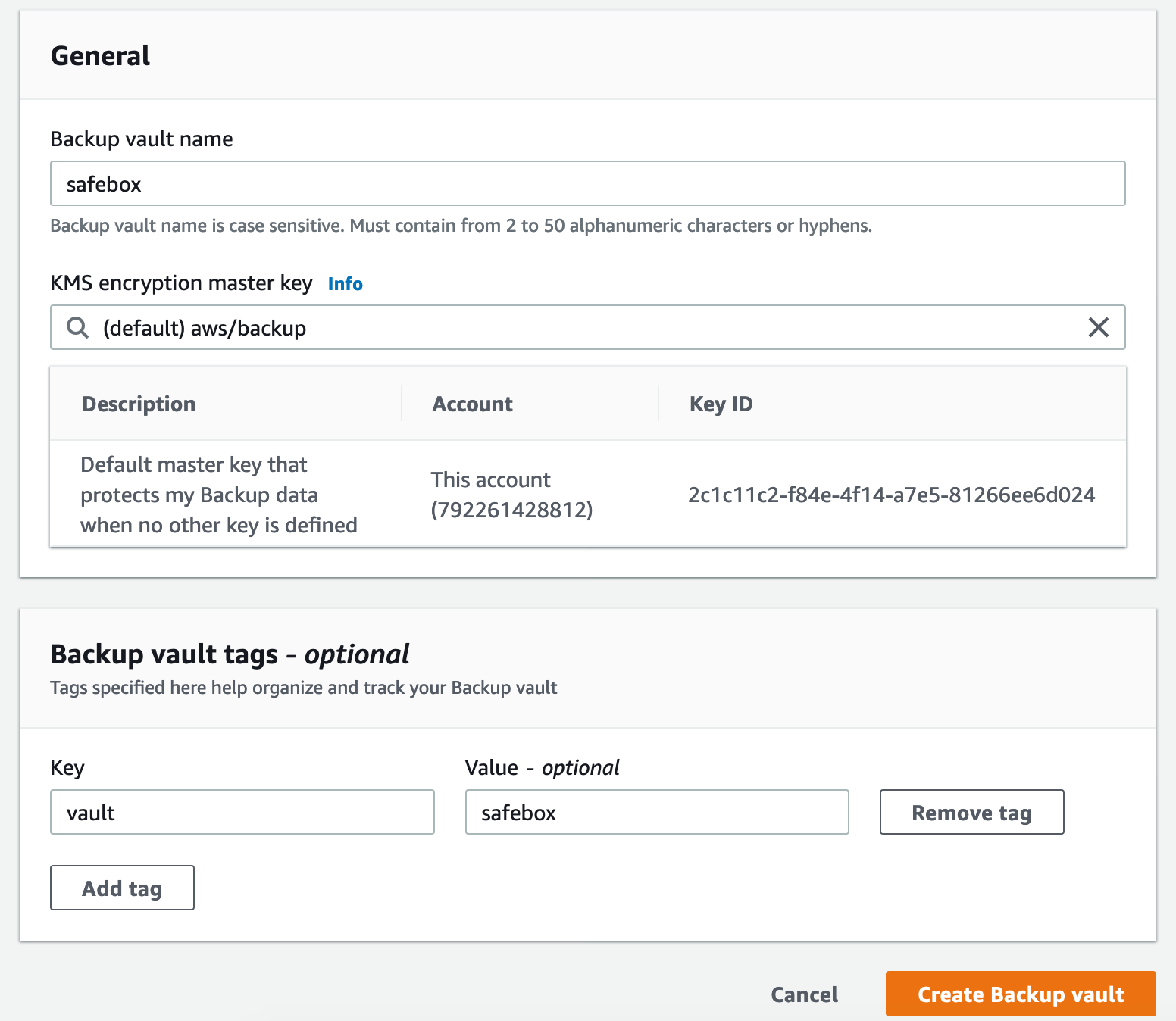Click the This account (792261428812) cell
The image size is (1176, 1021).
click(x=511, y=495)
